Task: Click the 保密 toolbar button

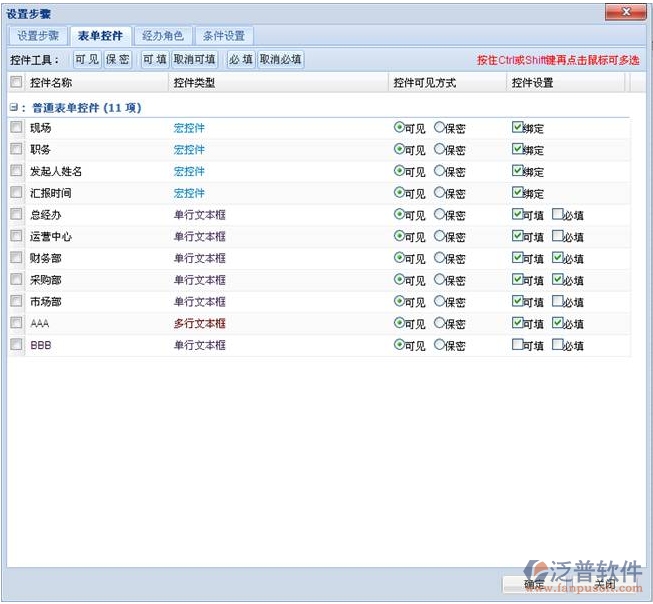Action: pos(118,60)
